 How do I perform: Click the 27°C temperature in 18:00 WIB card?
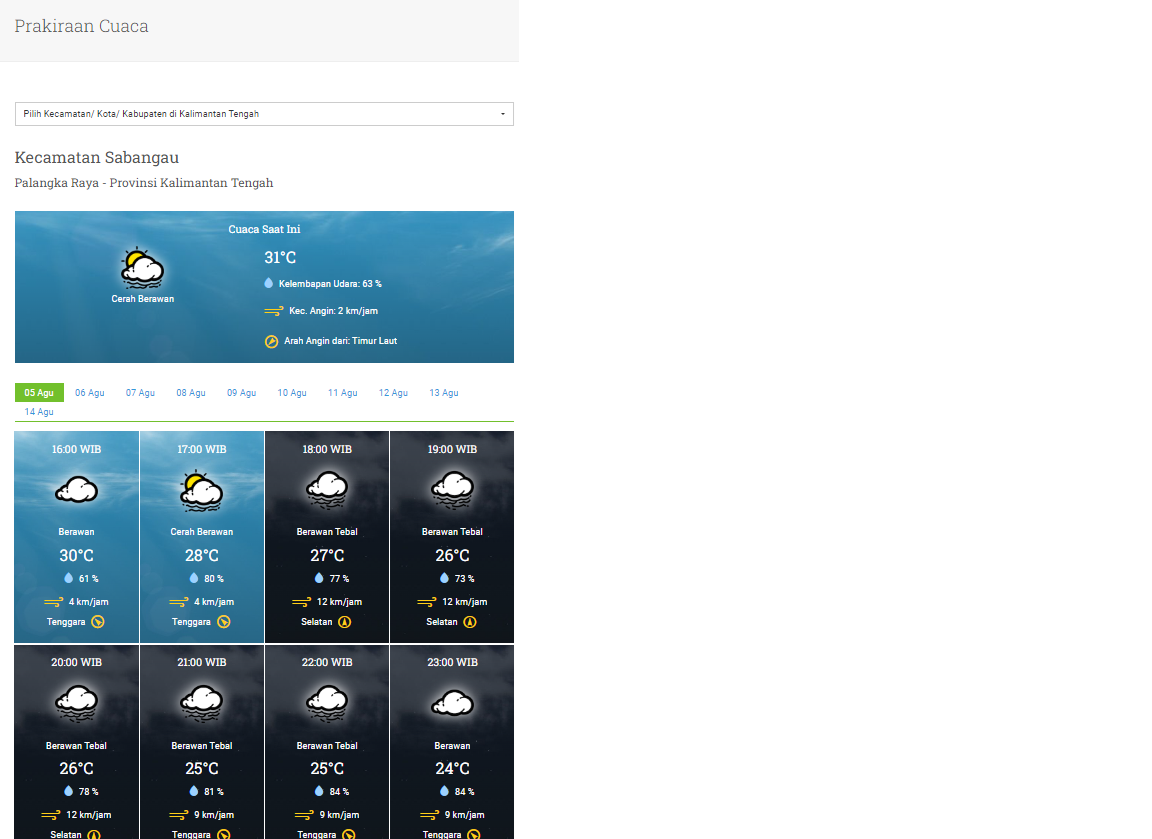click(327, 555)
